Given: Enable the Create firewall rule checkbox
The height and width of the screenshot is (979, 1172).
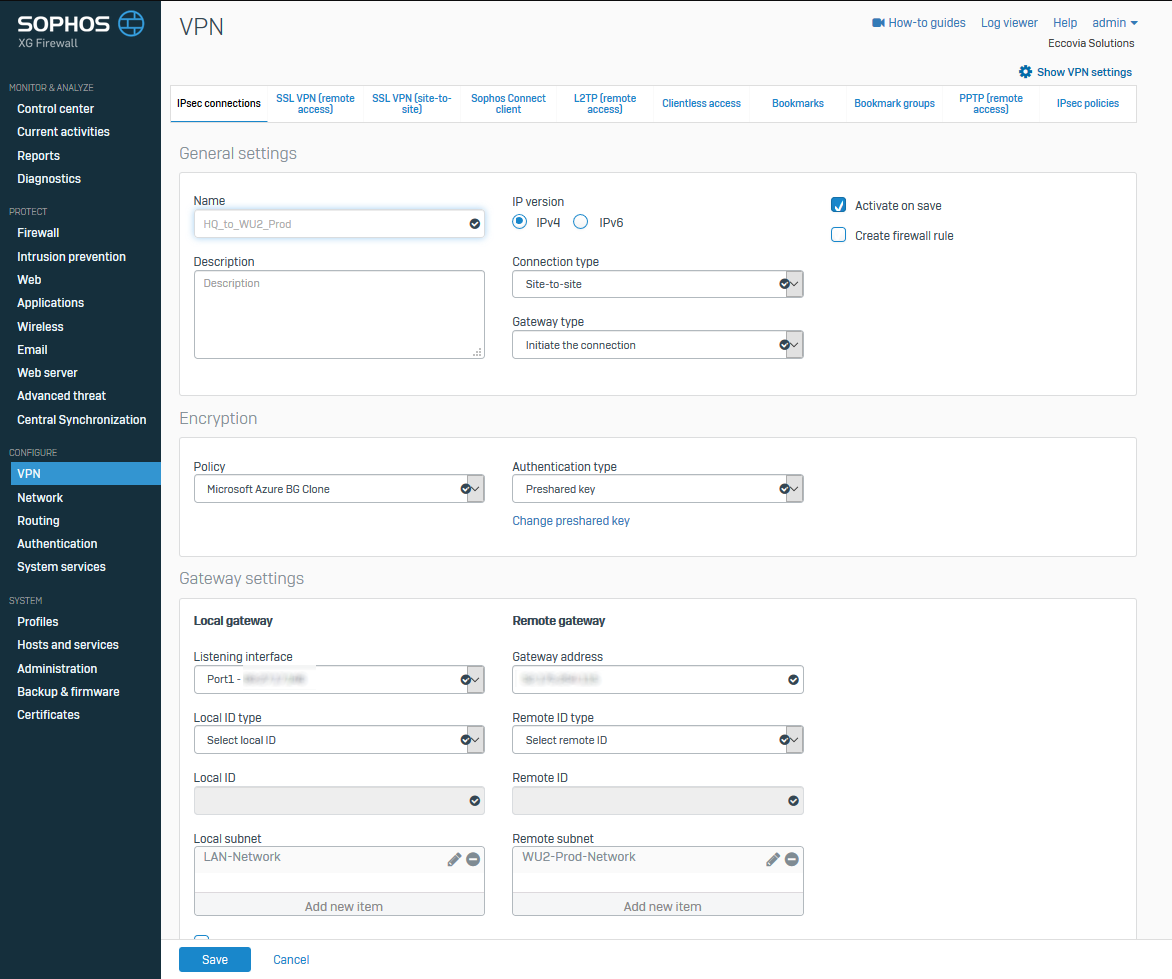Looking at the screenshot, I should coord(839,236).
